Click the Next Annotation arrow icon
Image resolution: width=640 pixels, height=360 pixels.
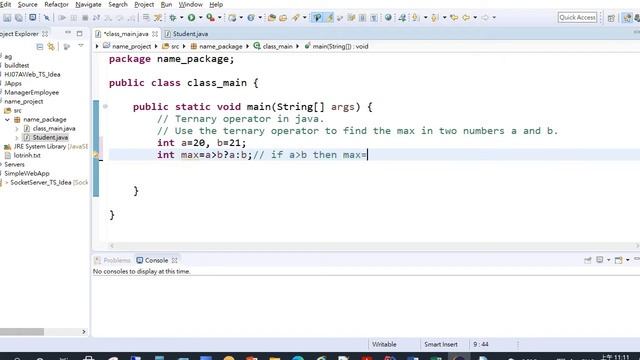click(415, 18)
